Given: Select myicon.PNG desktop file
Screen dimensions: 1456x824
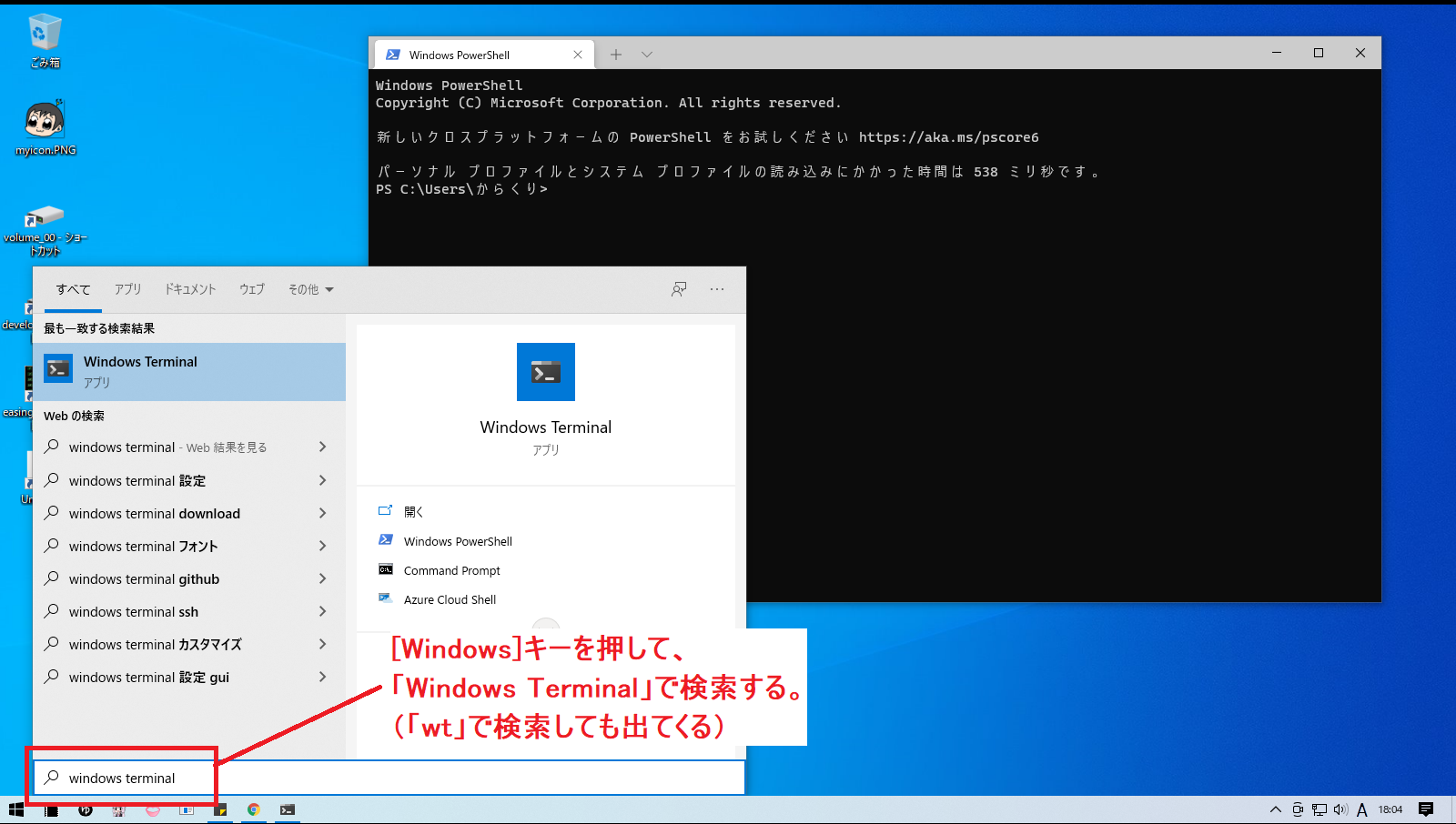Looking at the screenshot, I should click(x=45, y=128).
